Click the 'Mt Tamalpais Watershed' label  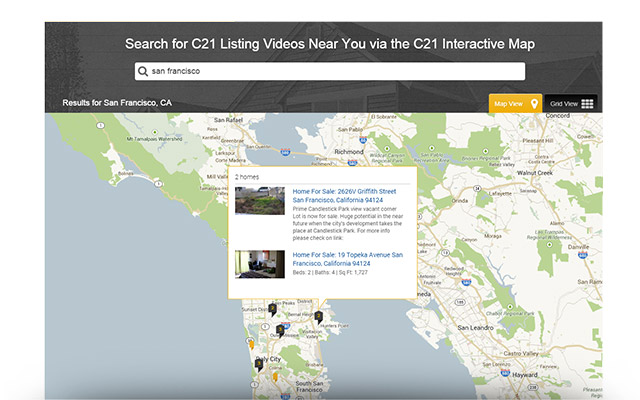coord(154,139)
